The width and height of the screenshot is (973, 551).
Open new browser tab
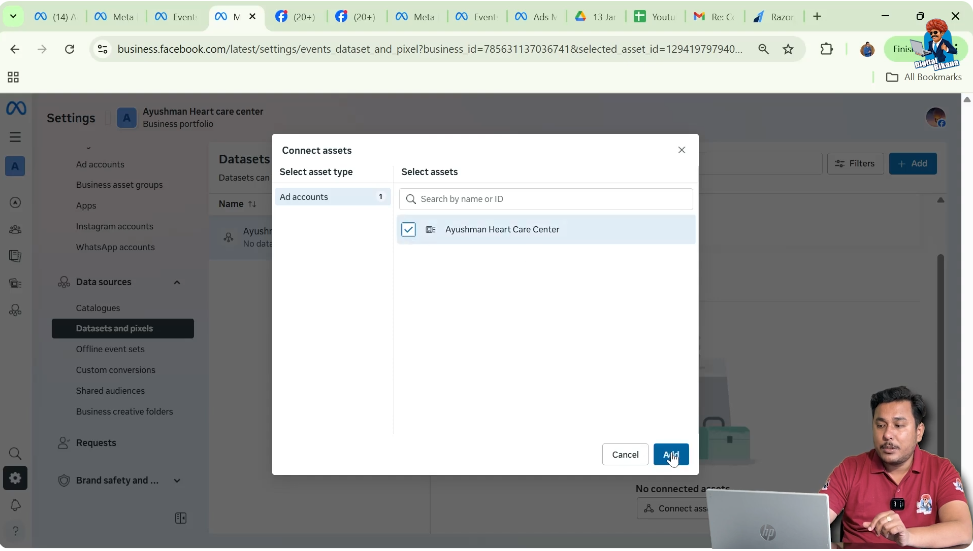coord(817,17)
